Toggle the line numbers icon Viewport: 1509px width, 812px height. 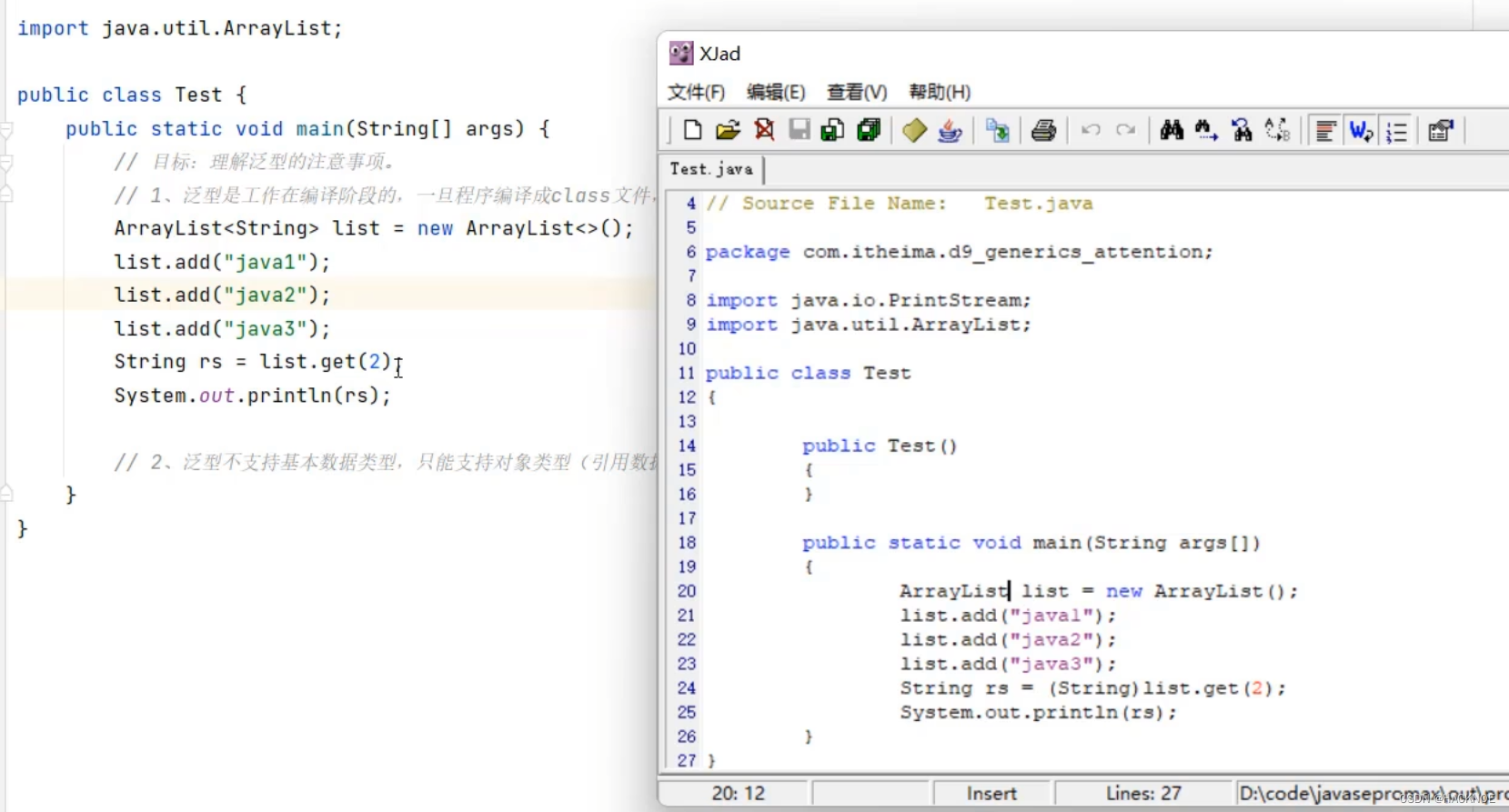pyautogui.click(x=1396, y=131)
